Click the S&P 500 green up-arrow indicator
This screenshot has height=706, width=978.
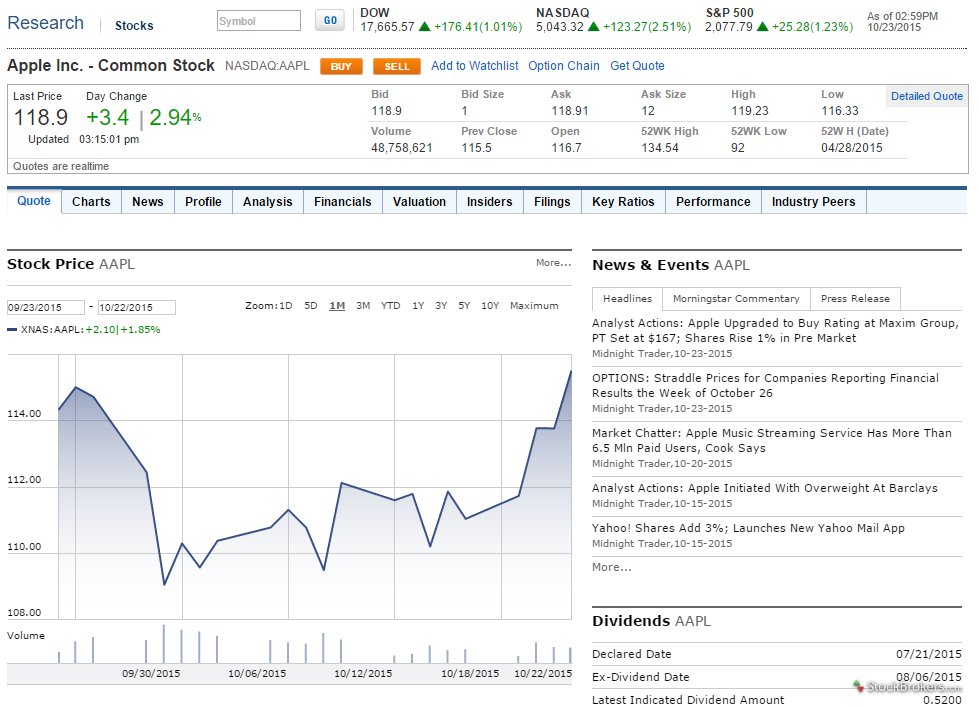click(762, 27)
